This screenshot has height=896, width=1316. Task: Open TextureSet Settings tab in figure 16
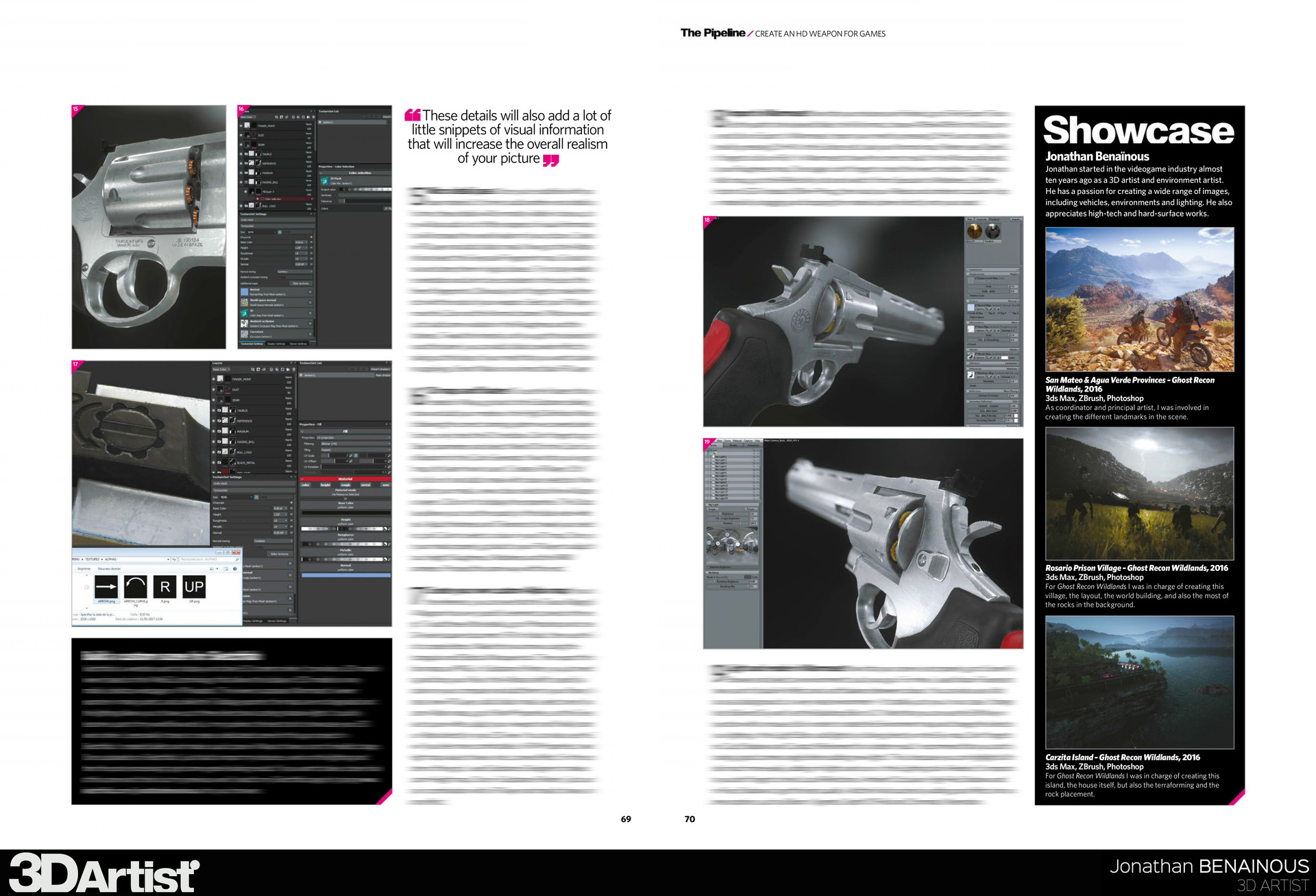(252, 344)
